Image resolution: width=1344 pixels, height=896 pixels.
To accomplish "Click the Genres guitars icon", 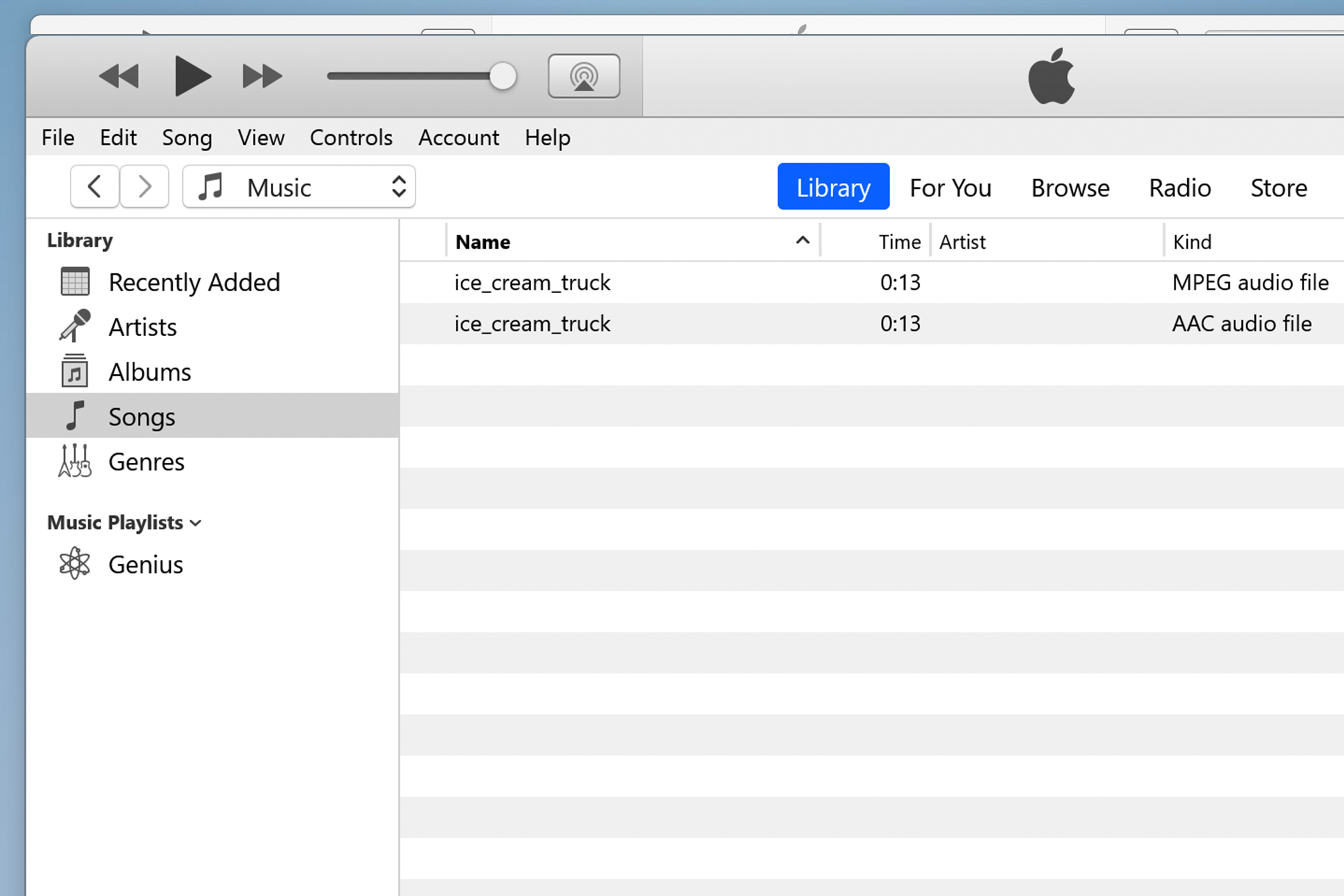I will coord(75,461).
